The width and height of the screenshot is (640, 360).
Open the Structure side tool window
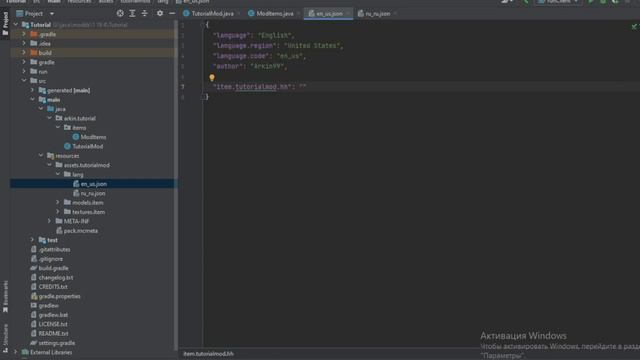tap(5, 338)
